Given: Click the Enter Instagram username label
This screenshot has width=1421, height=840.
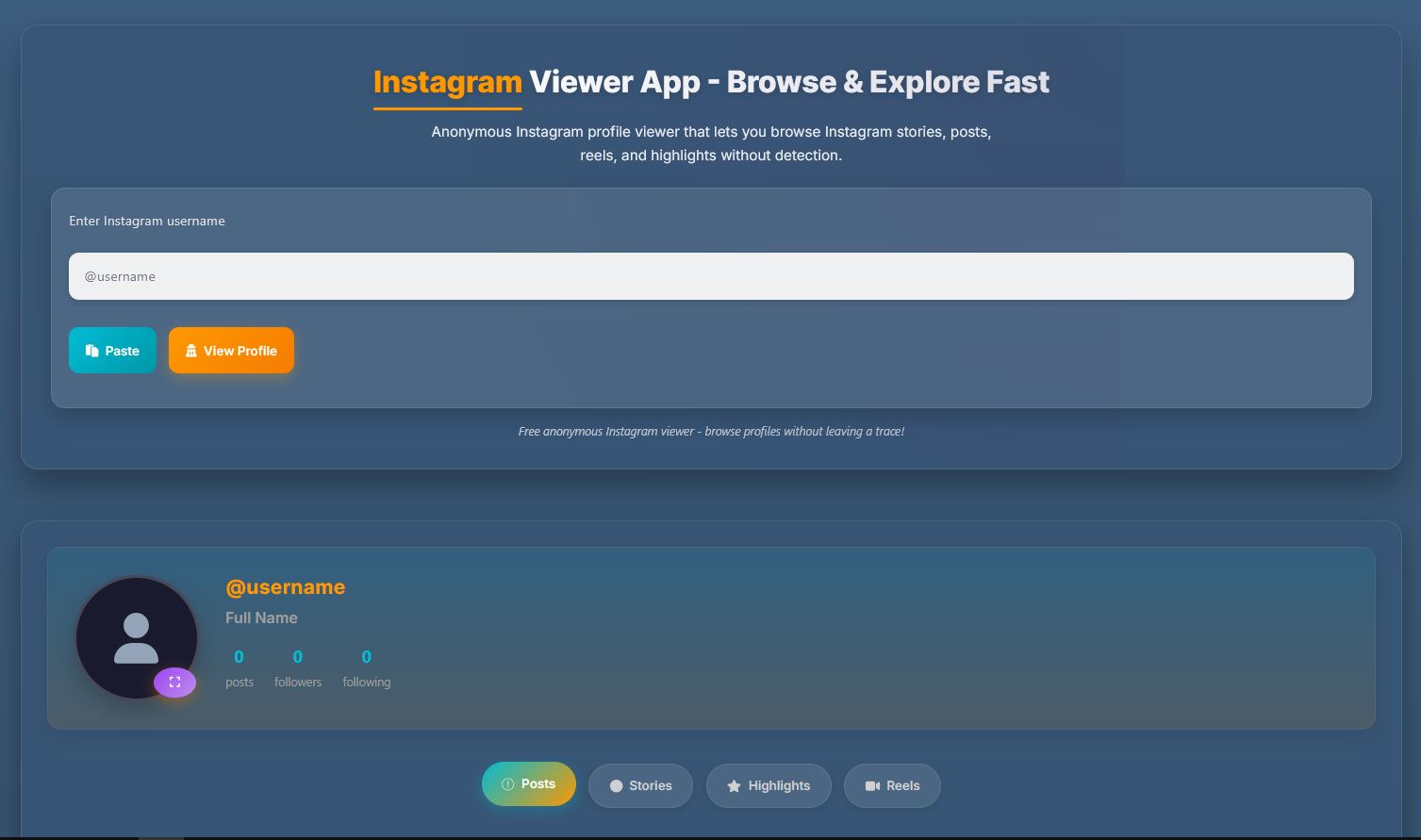Looking at the screenshot, I should click(x=147, y=221).
